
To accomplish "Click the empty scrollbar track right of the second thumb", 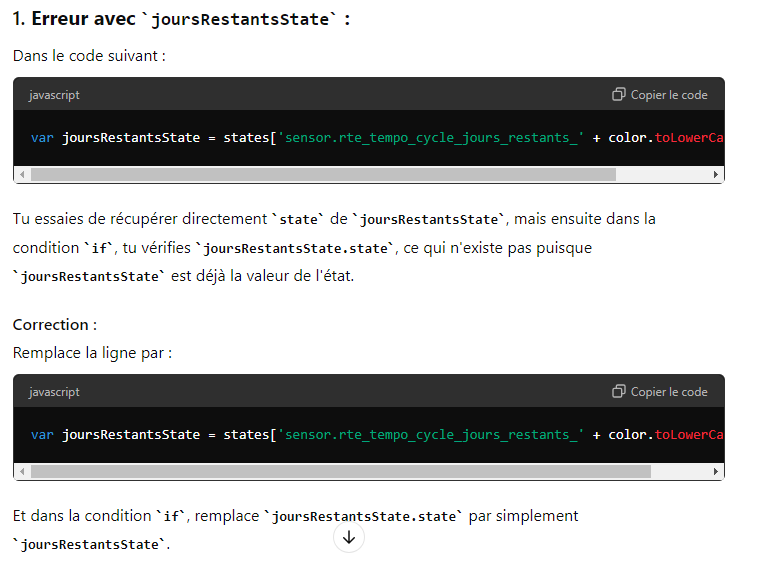I will click(679, 471).
